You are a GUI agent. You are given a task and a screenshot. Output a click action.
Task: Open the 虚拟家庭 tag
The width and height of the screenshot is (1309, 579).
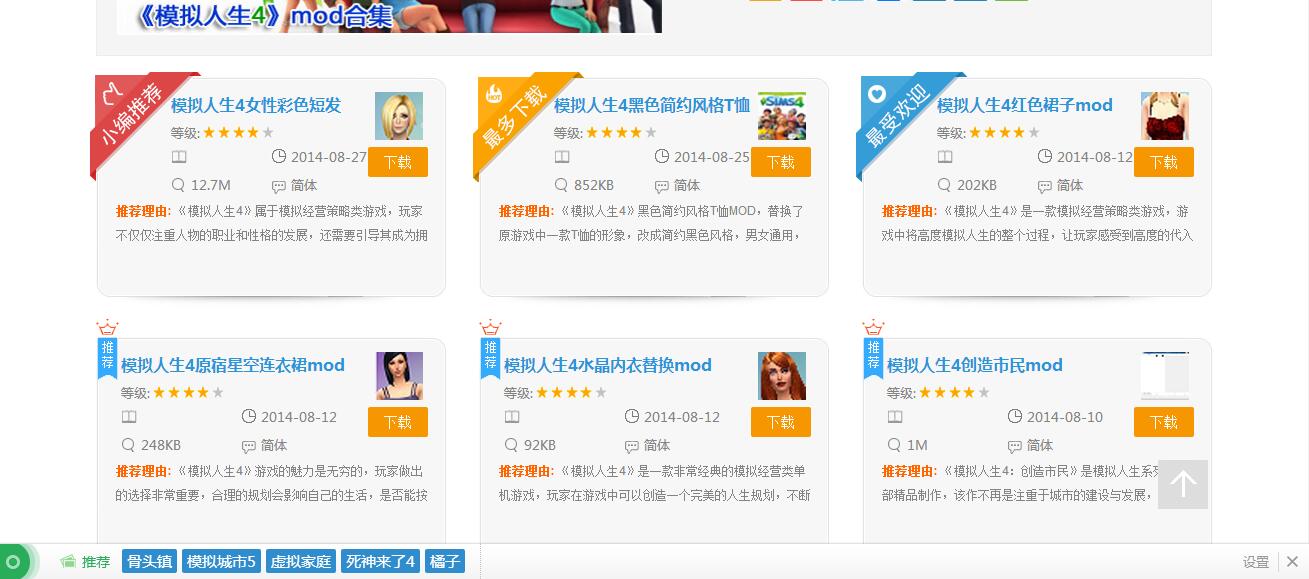coord(301,562)
